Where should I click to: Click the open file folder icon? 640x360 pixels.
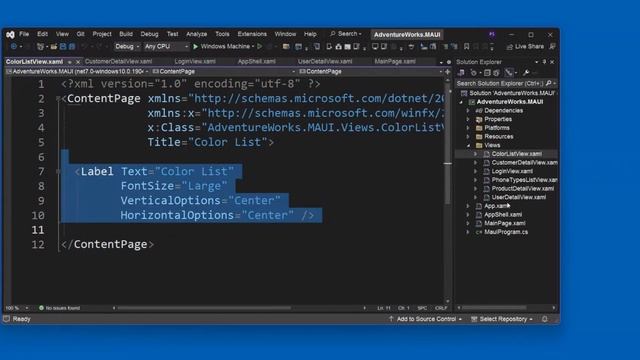[53, 47]
